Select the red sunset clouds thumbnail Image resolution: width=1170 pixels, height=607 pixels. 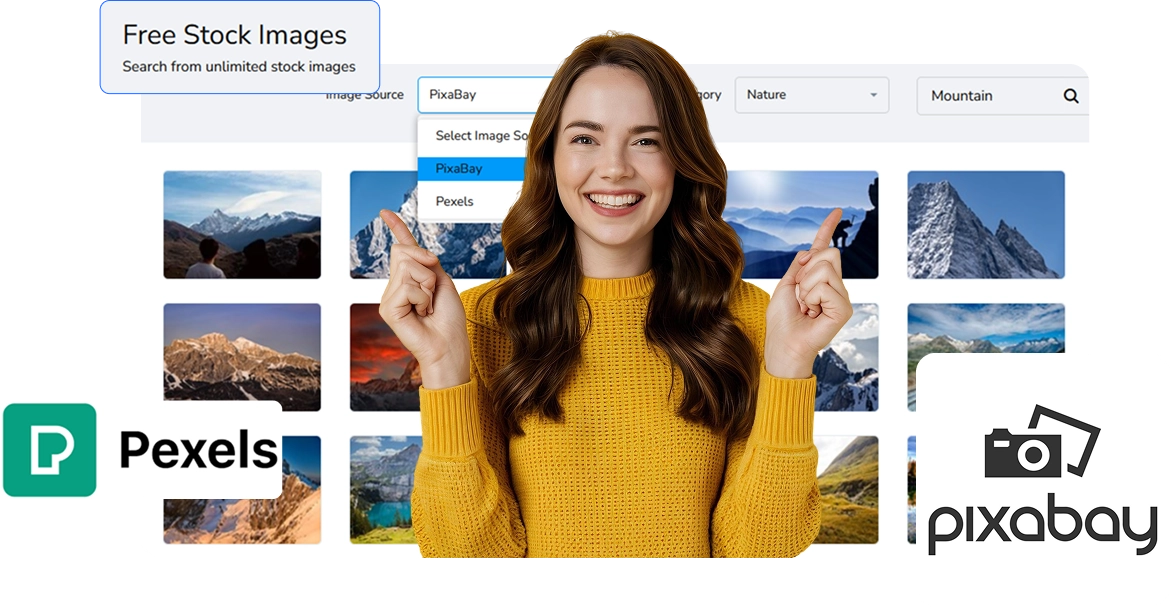pyautogui.click(x=387, y=357)
